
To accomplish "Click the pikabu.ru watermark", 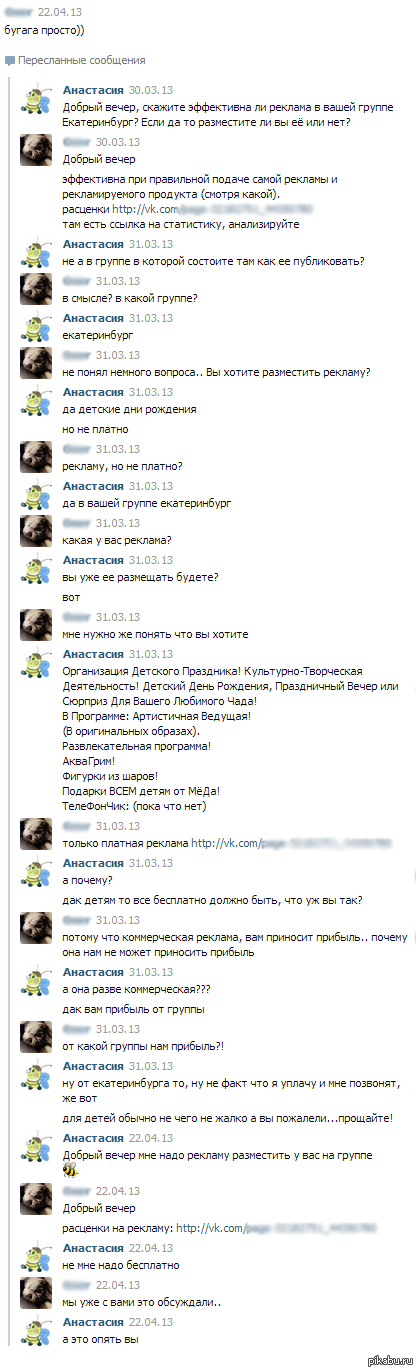I will pyautogui.click(x=391, y=1361).
